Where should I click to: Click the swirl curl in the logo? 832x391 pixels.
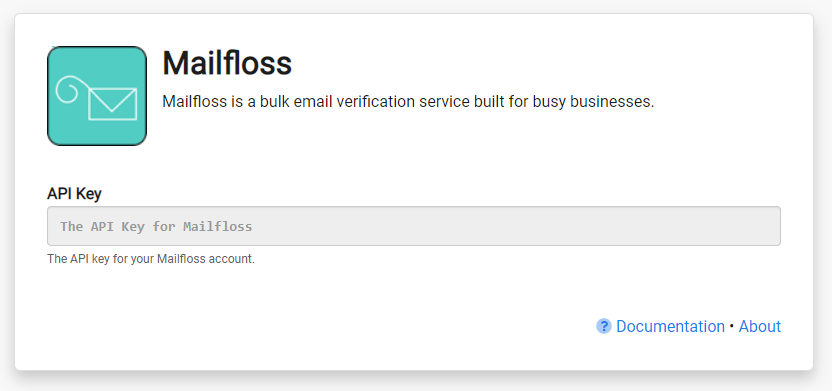pyautogui.click(x=69, y=90)
